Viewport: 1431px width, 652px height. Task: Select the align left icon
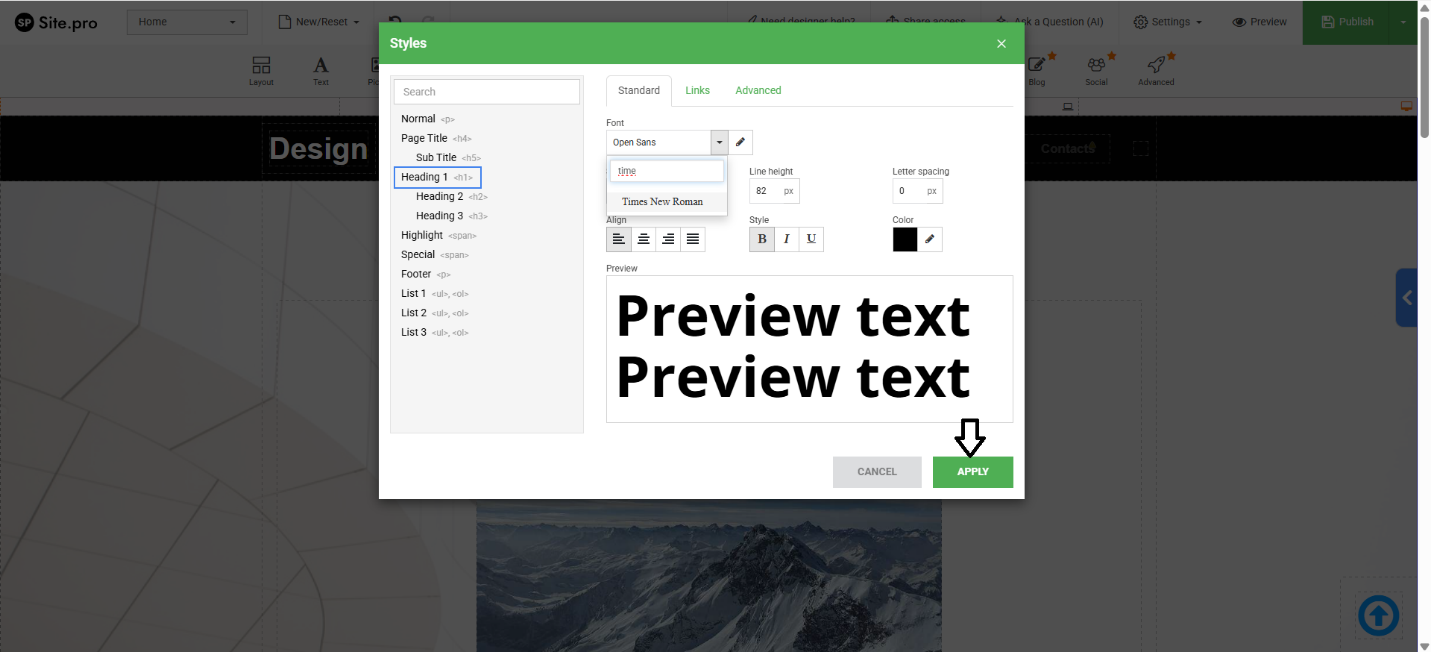coord(619,239)
